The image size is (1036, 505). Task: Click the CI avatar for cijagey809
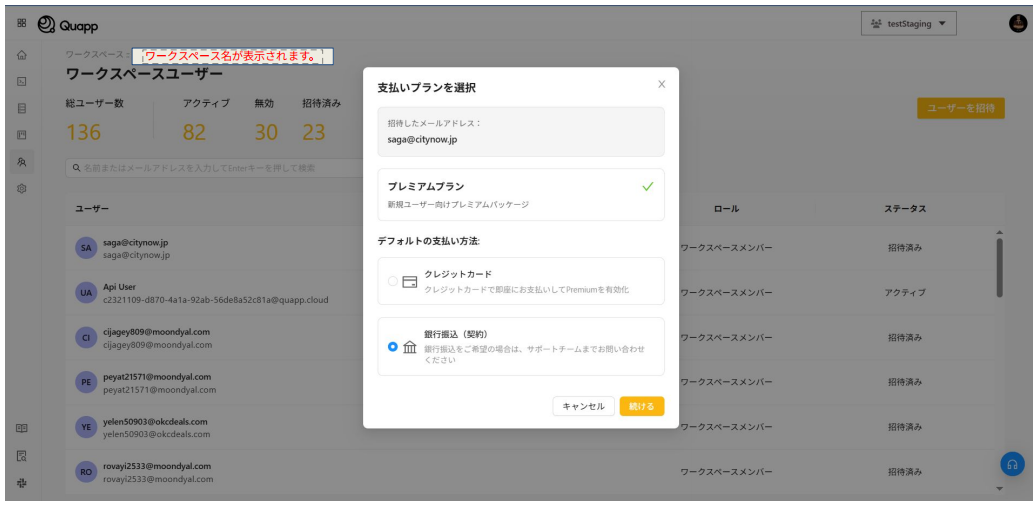87,338
